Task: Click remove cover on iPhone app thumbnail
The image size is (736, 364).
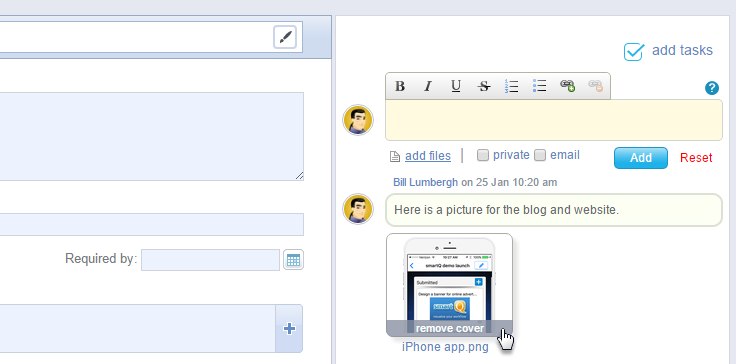Action: click(x=450, y=328)
